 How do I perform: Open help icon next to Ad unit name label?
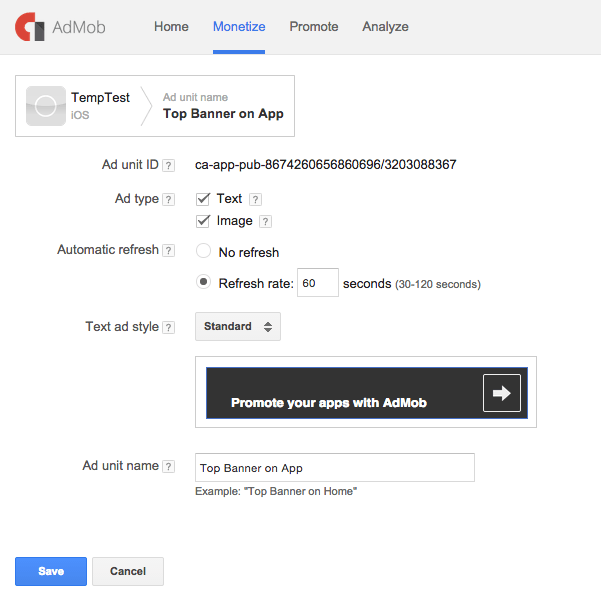[168, 466]
